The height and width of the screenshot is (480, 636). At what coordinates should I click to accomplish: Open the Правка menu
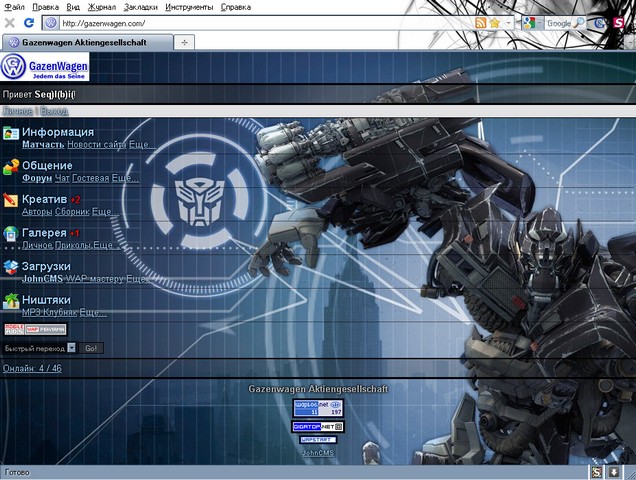point(45,7)
